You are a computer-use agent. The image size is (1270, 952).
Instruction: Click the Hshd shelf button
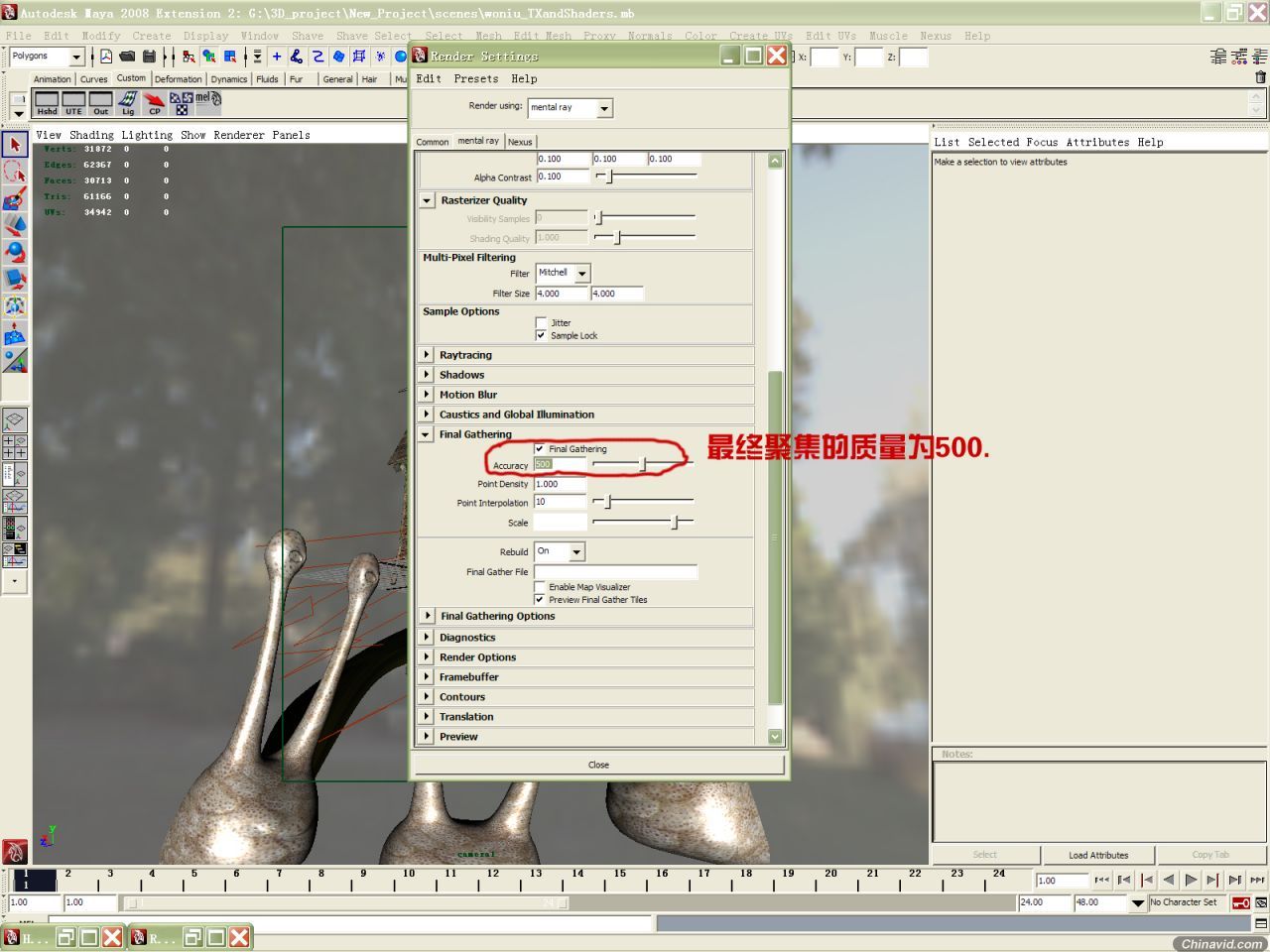tap(47, 103)
